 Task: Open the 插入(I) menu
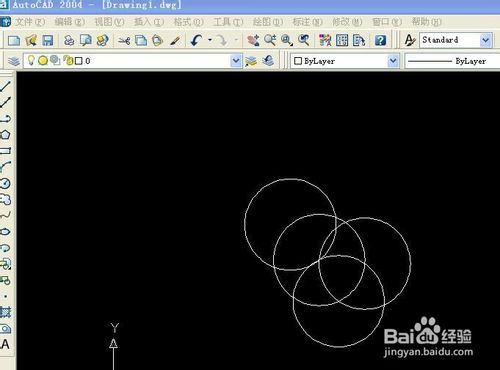[x=149, y=22]
